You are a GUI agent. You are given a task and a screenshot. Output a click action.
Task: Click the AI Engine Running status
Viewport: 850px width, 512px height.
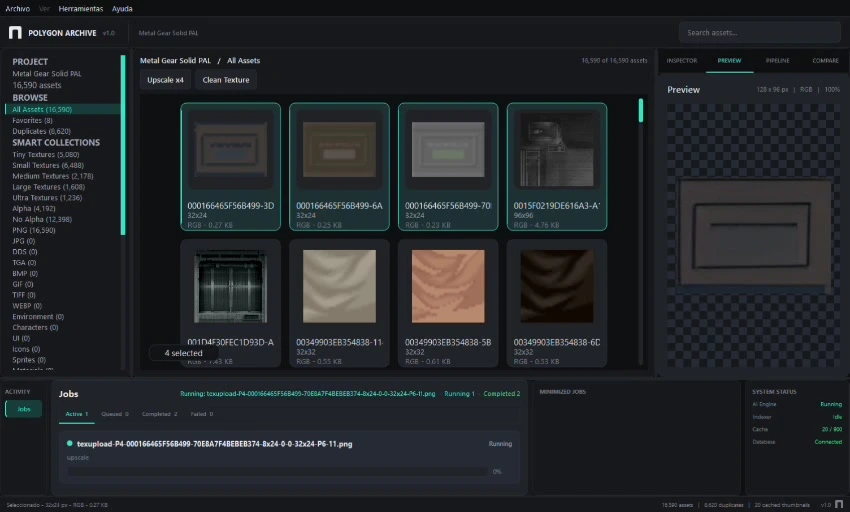[x=830, y=404]
